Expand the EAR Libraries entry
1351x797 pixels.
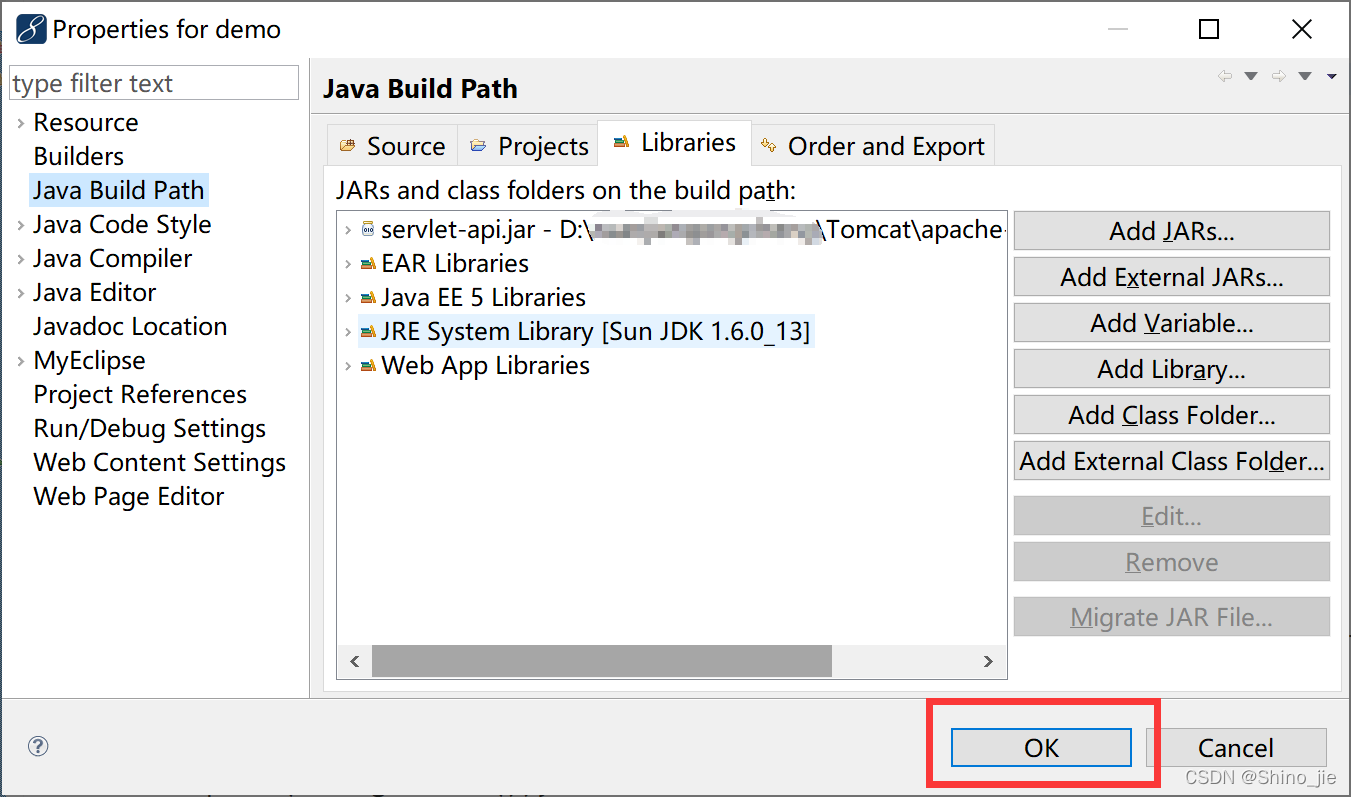[348, 264]
